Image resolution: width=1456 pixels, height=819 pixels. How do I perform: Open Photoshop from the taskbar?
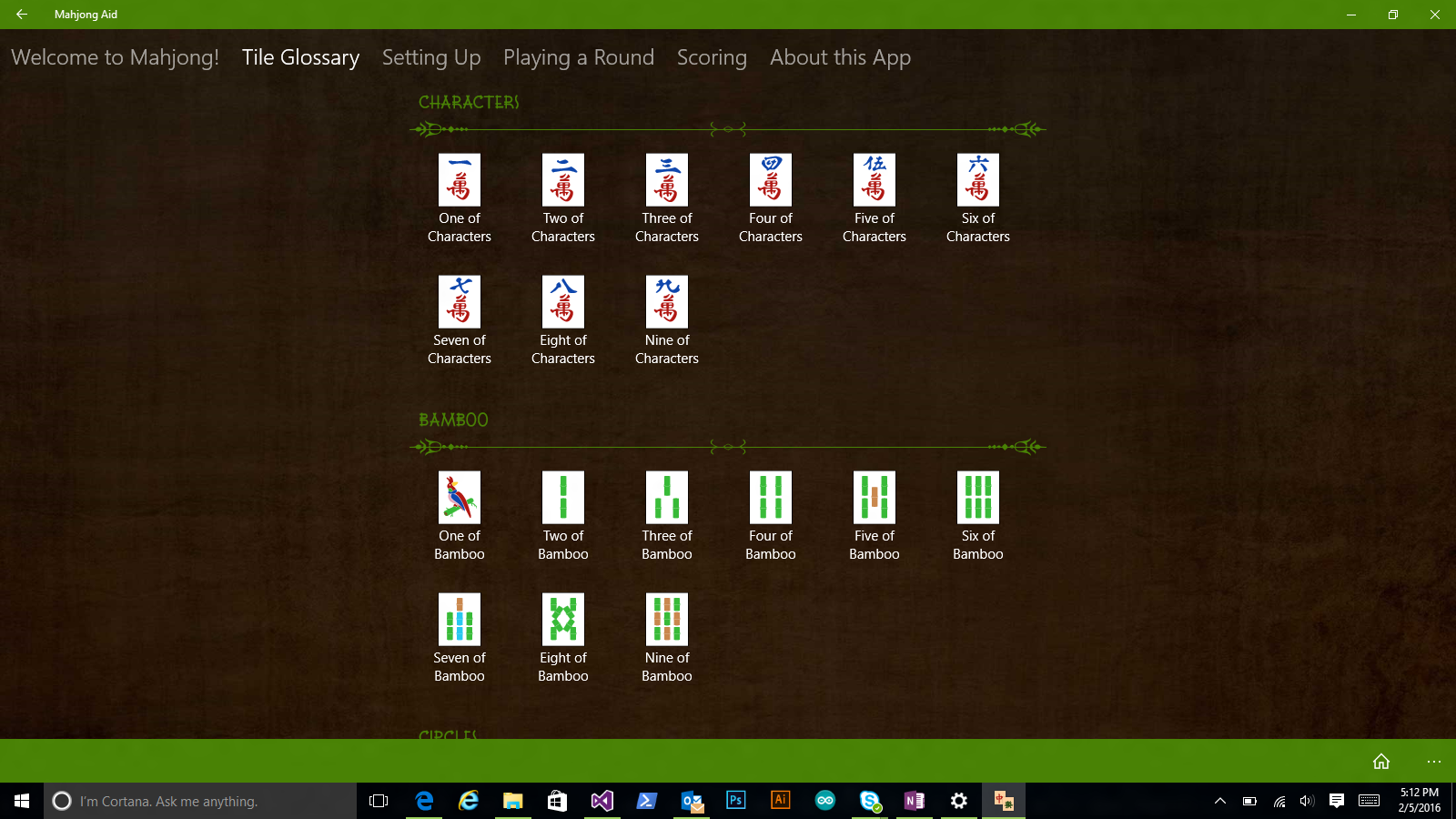click(x=735, y=801)
